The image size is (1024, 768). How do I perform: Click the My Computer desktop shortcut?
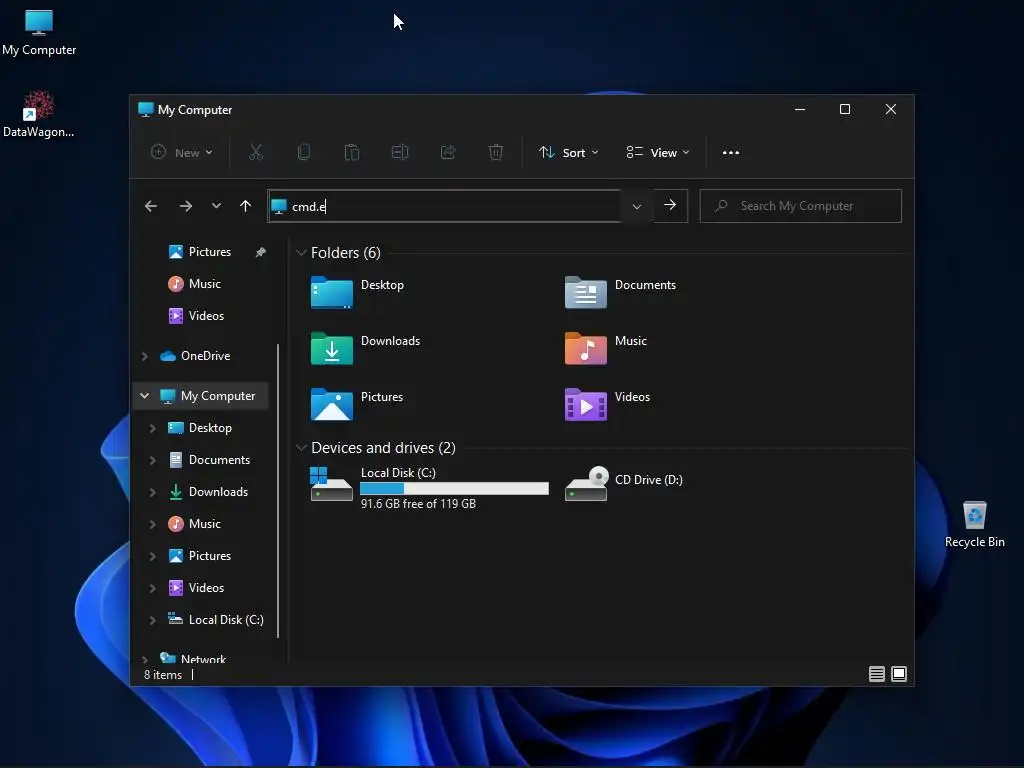pos(39,32)
